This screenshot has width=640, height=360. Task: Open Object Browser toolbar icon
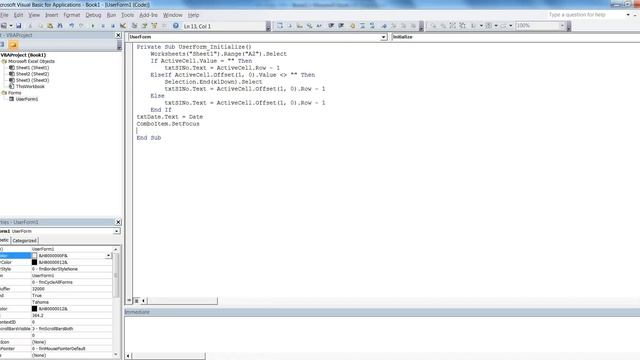click(154, 26)
